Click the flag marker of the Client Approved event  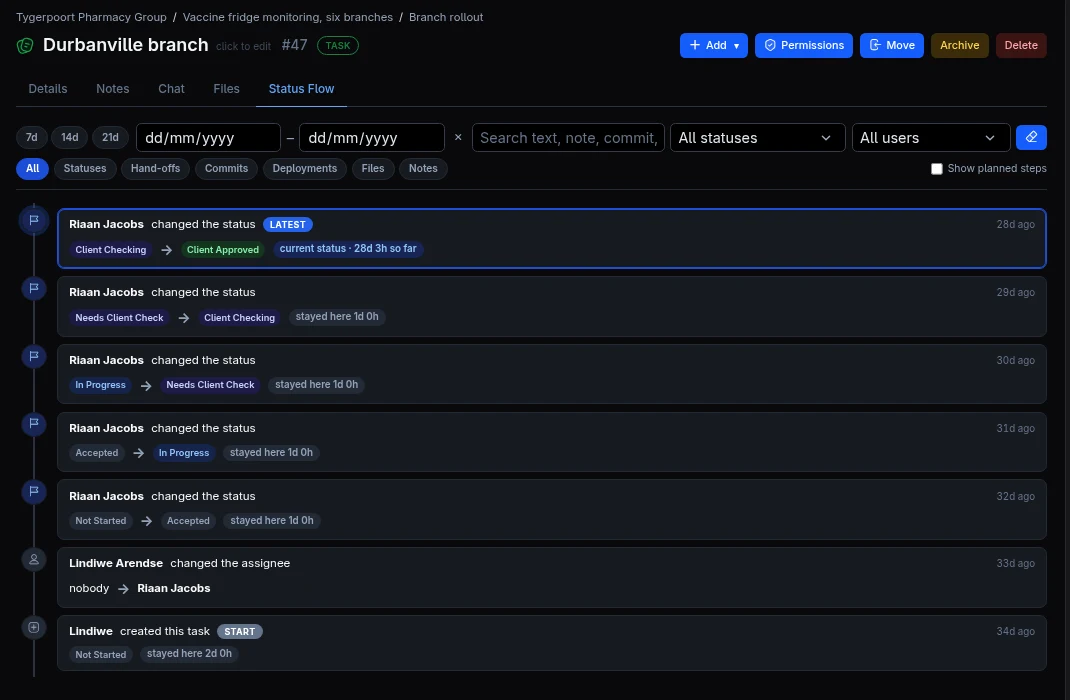[x=33, y=220]
